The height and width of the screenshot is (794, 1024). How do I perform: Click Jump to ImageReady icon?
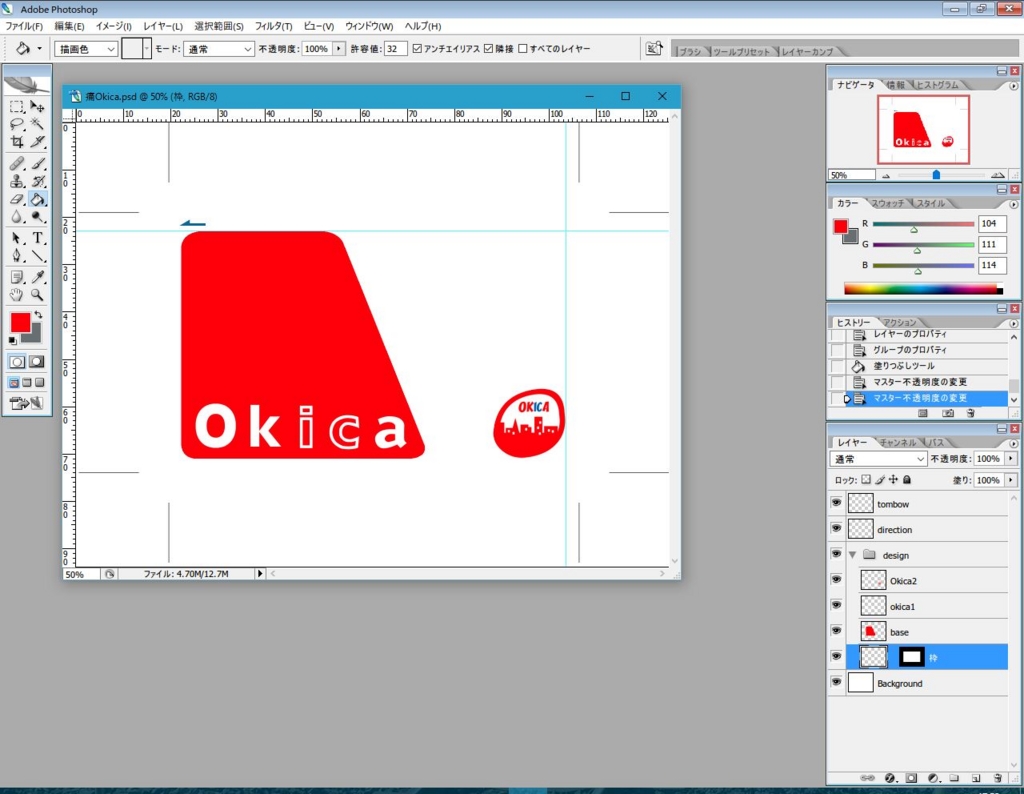[27, 404]
